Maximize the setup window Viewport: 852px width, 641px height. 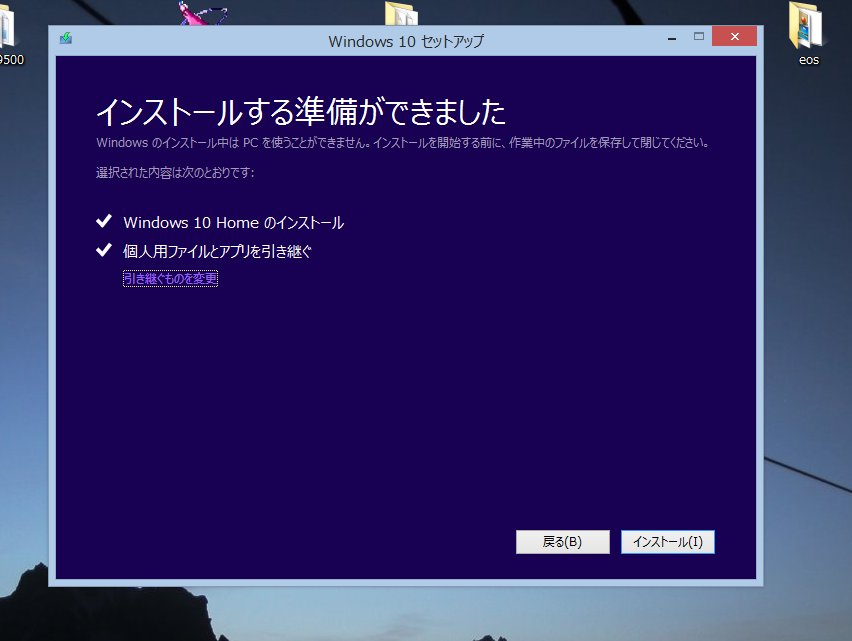(x=699, y=37)
